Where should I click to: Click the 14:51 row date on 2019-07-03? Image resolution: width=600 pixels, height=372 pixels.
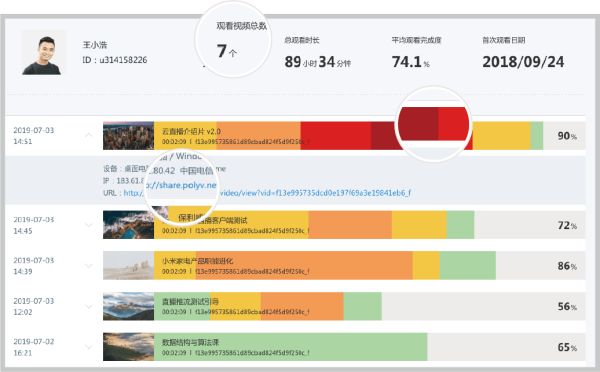(x=34, y=135)
